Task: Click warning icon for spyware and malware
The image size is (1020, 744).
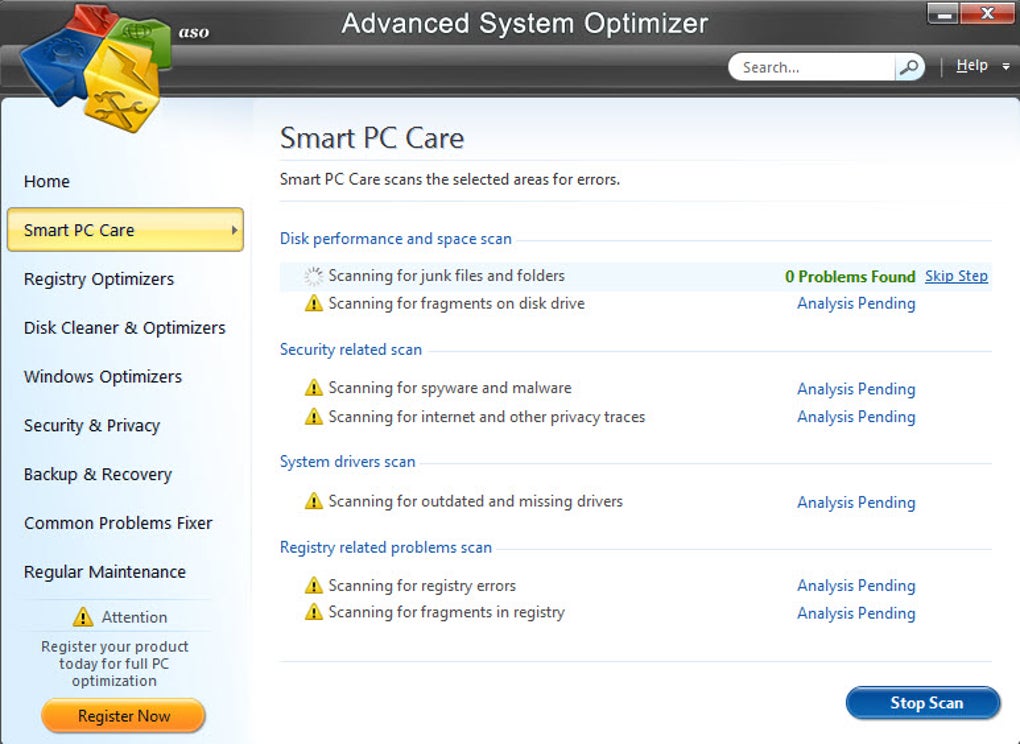Action: click(x=314, y=388)
